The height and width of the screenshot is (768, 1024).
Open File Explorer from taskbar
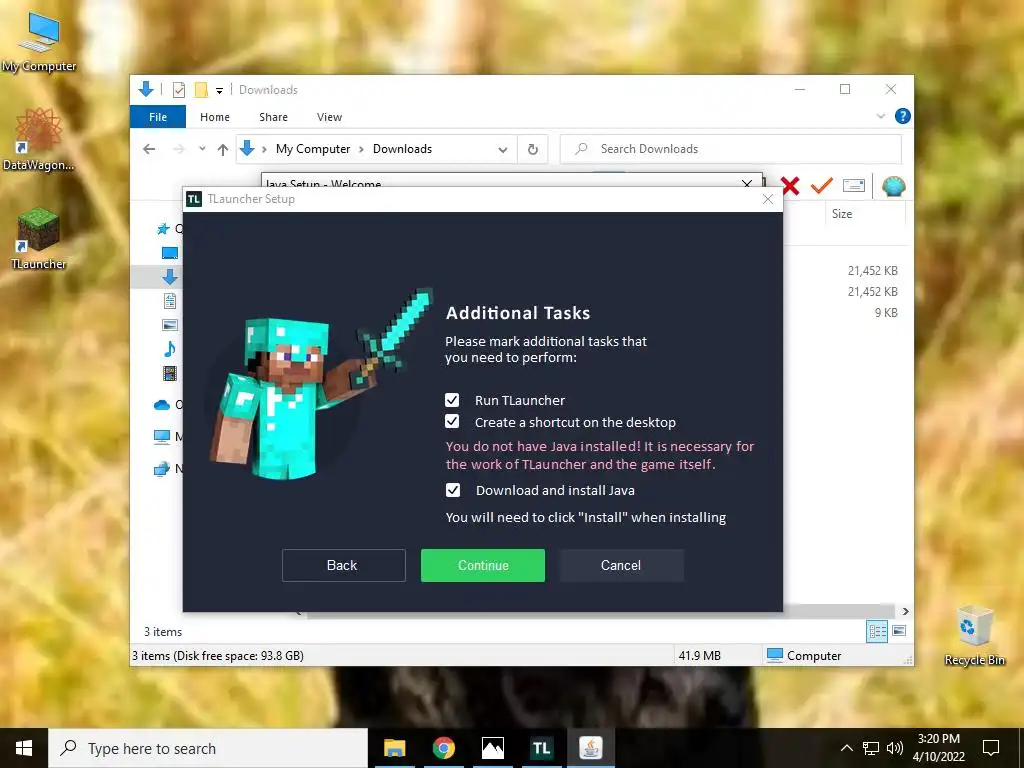point(394,748)
